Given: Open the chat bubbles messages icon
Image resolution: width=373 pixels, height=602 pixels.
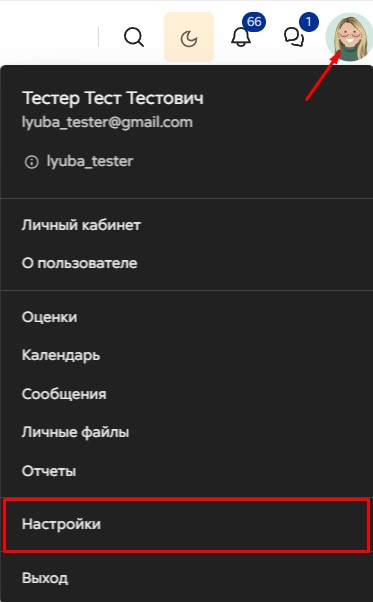Looking at the screenshot, I should point(294,38).
